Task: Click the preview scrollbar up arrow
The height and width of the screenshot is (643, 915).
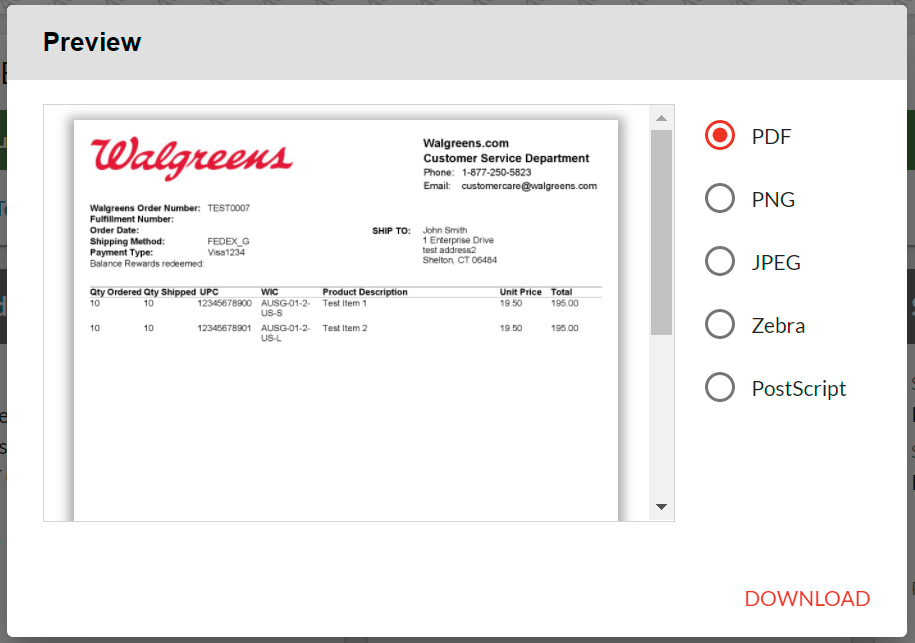Action: (x=661, y=118)
